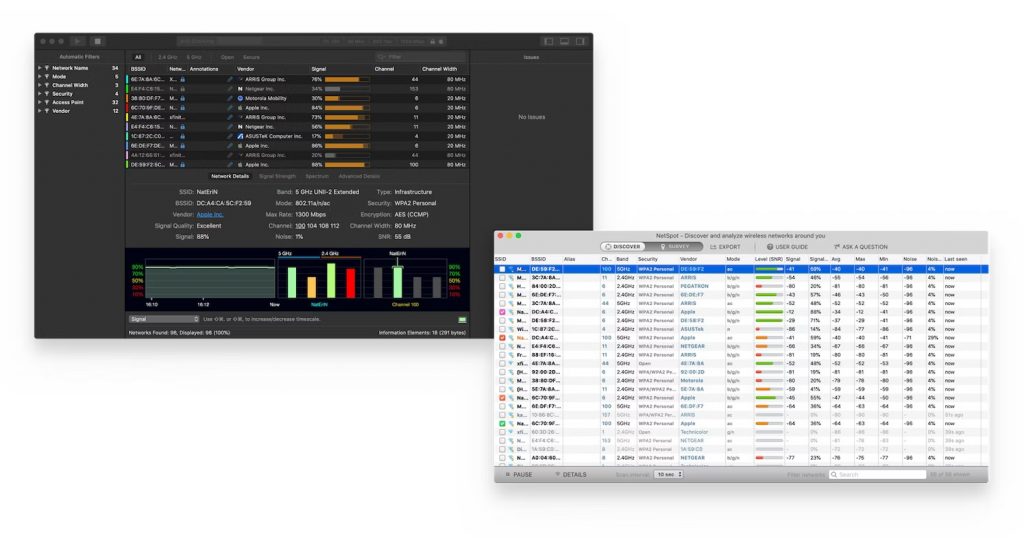Open the Signal graph type dropdown
This screenshot has height=538, width=1024.
tap(164, 319)
